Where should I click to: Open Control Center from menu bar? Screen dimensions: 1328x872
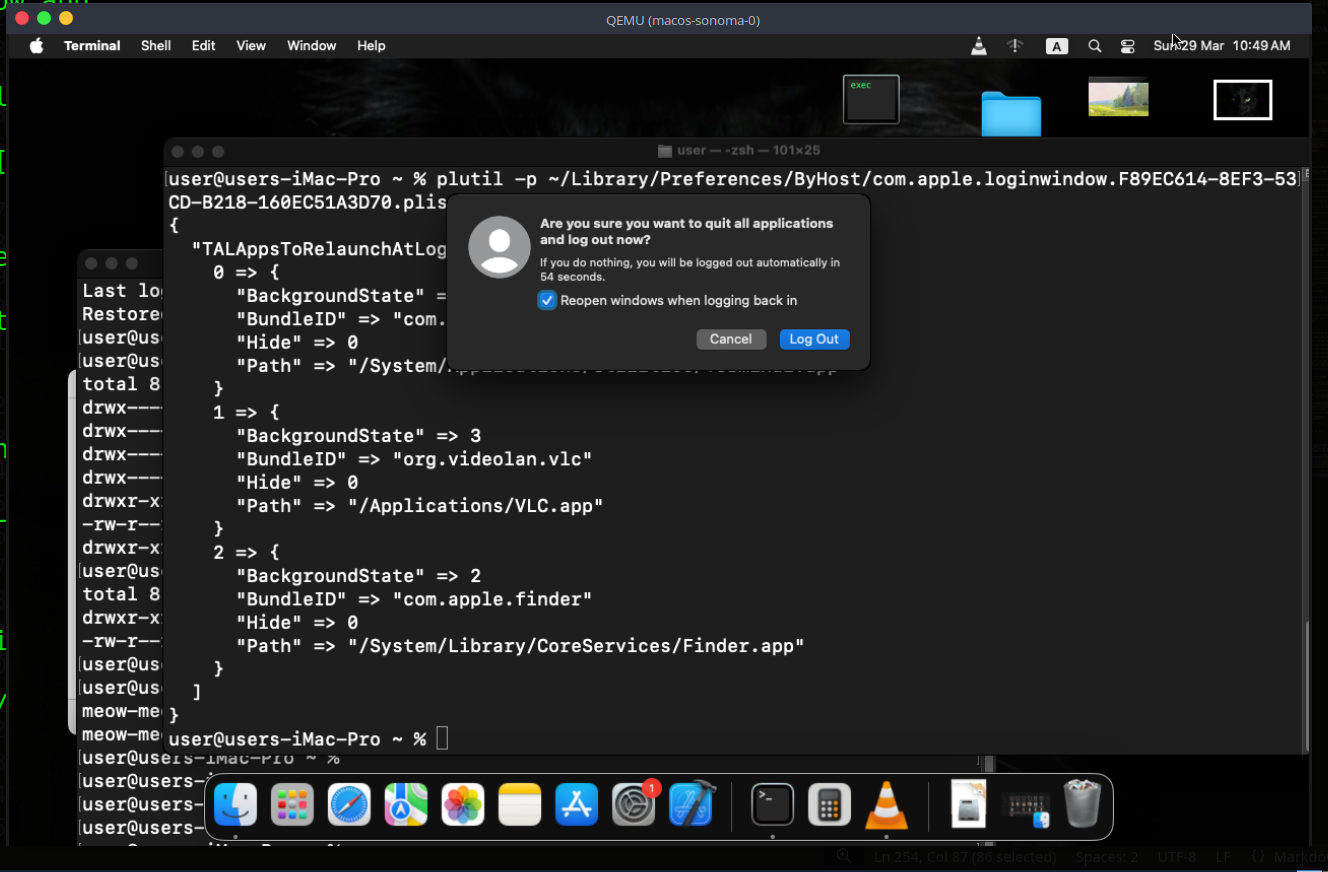(x=1127, y=45)
